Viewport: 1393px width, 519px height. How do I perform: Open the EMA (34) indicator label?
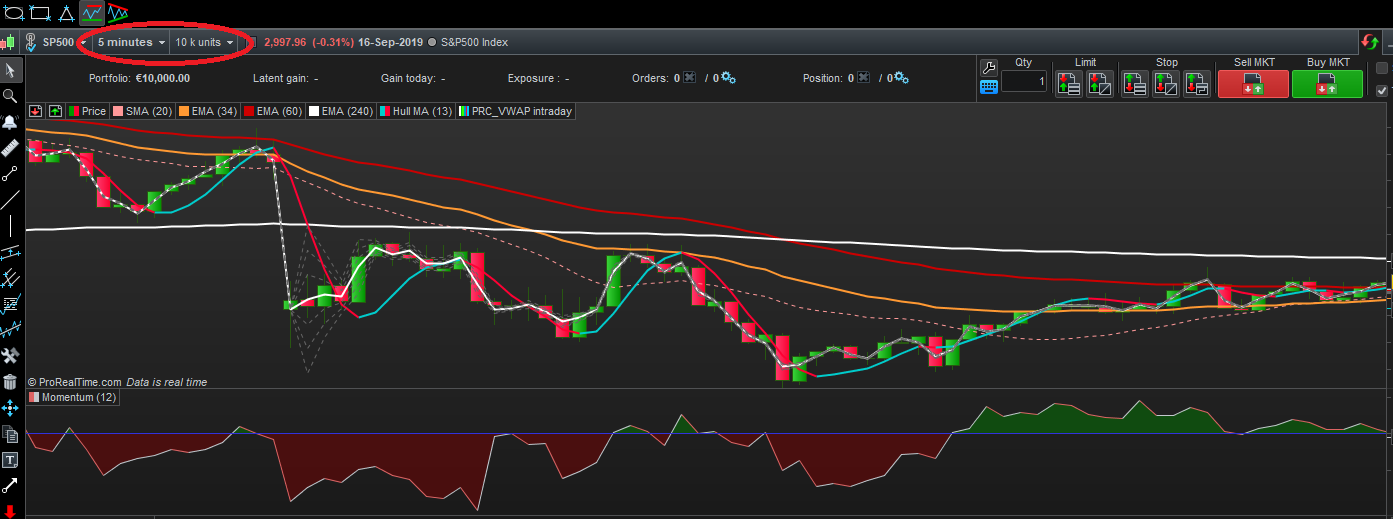click(x=208, y=111)
